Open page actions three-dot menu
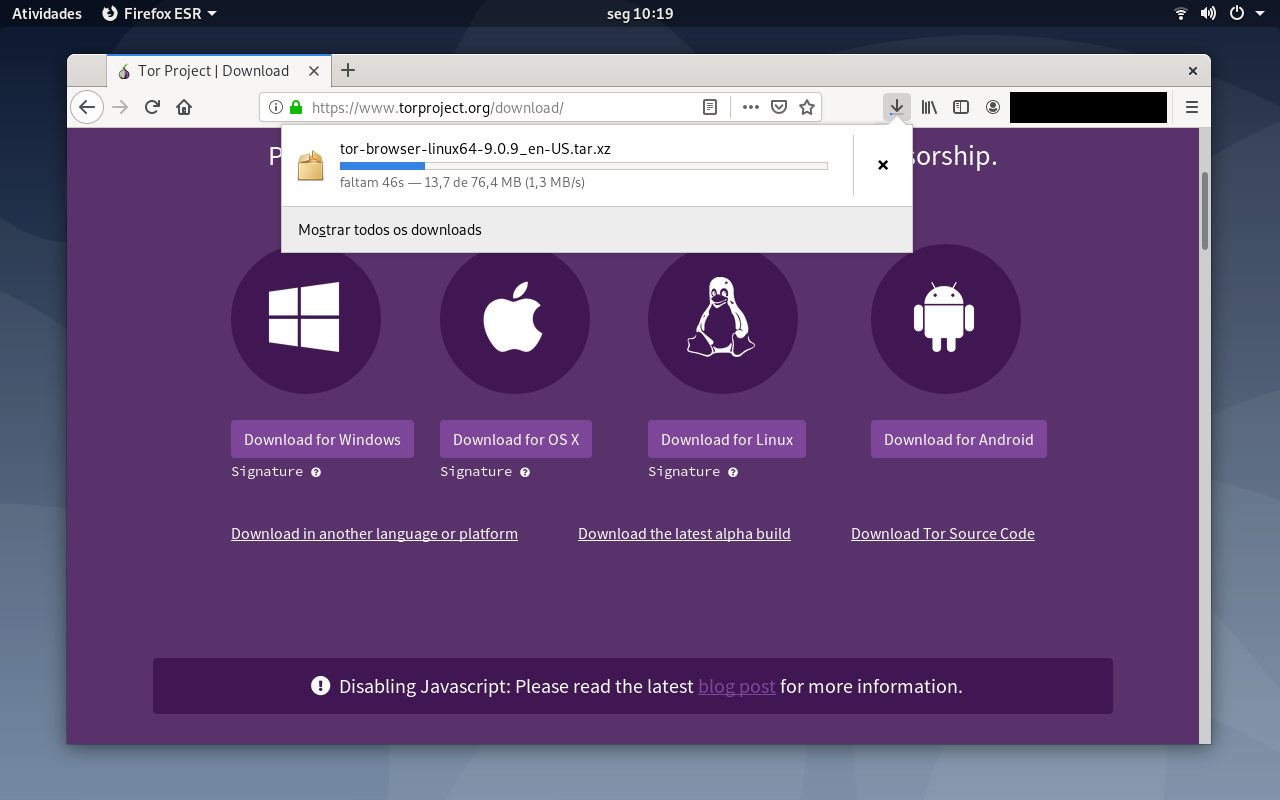This screenshot has width=1280, height=800. (751, 107)
